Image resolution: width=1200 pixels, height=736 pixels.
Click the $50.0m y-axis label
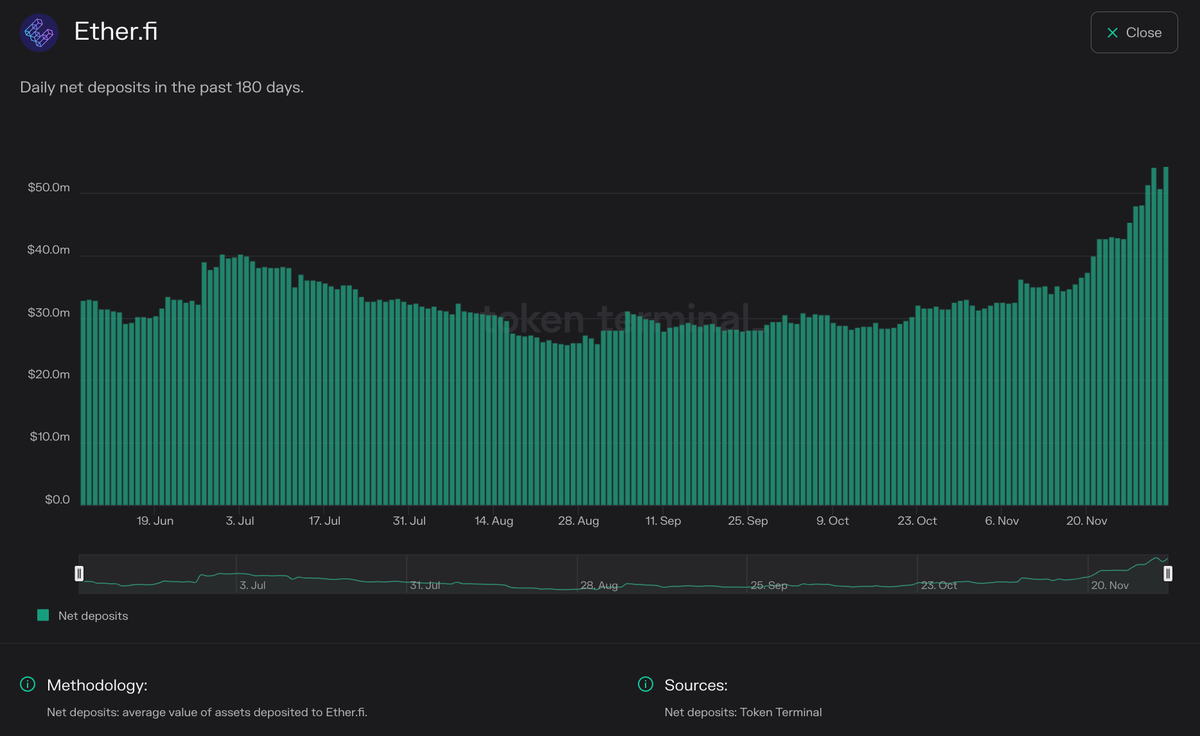(x=48, y=187)
